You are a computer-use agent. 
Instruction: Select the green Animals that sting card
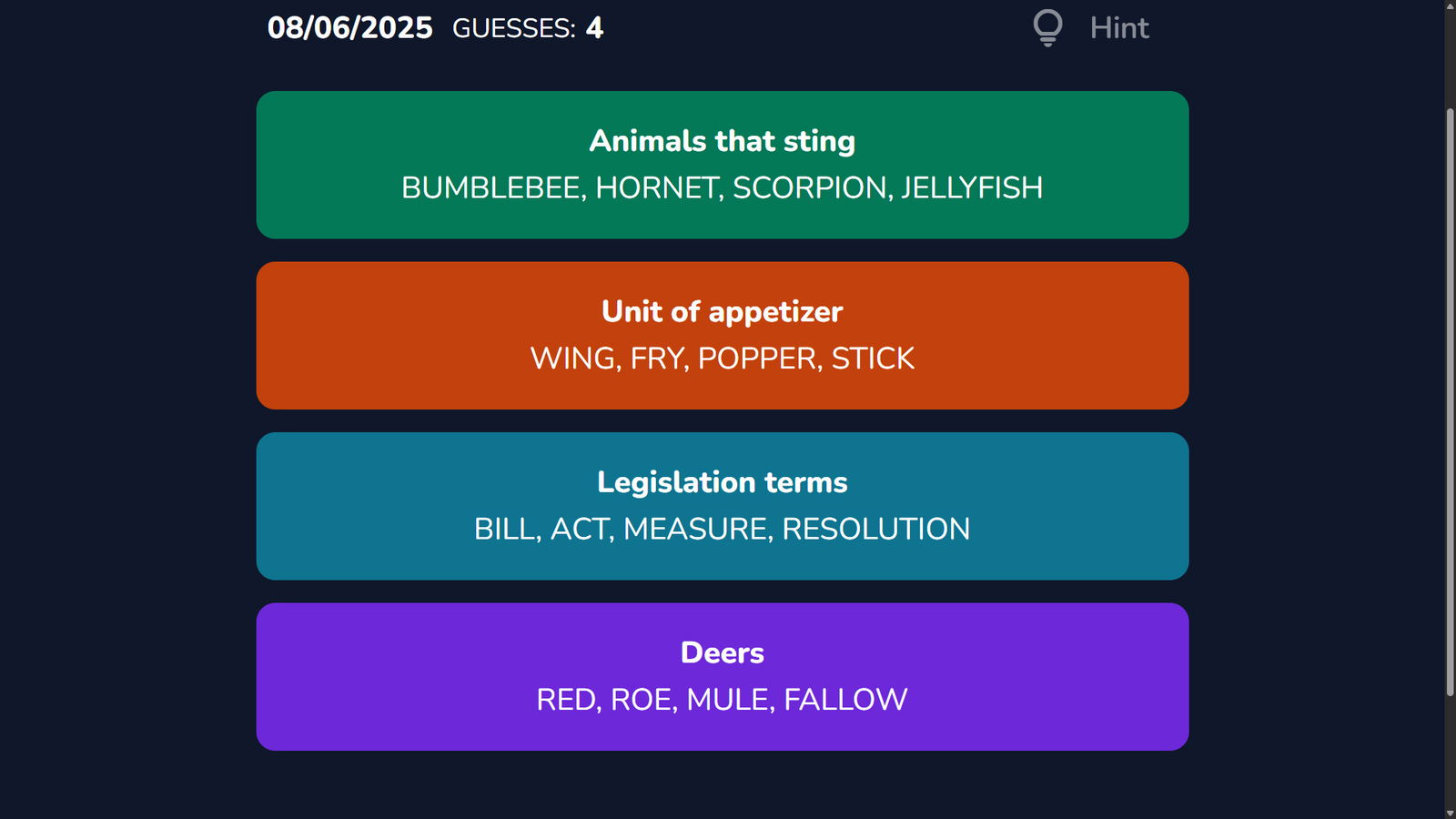pyautogui.click(x=723, y=165)
